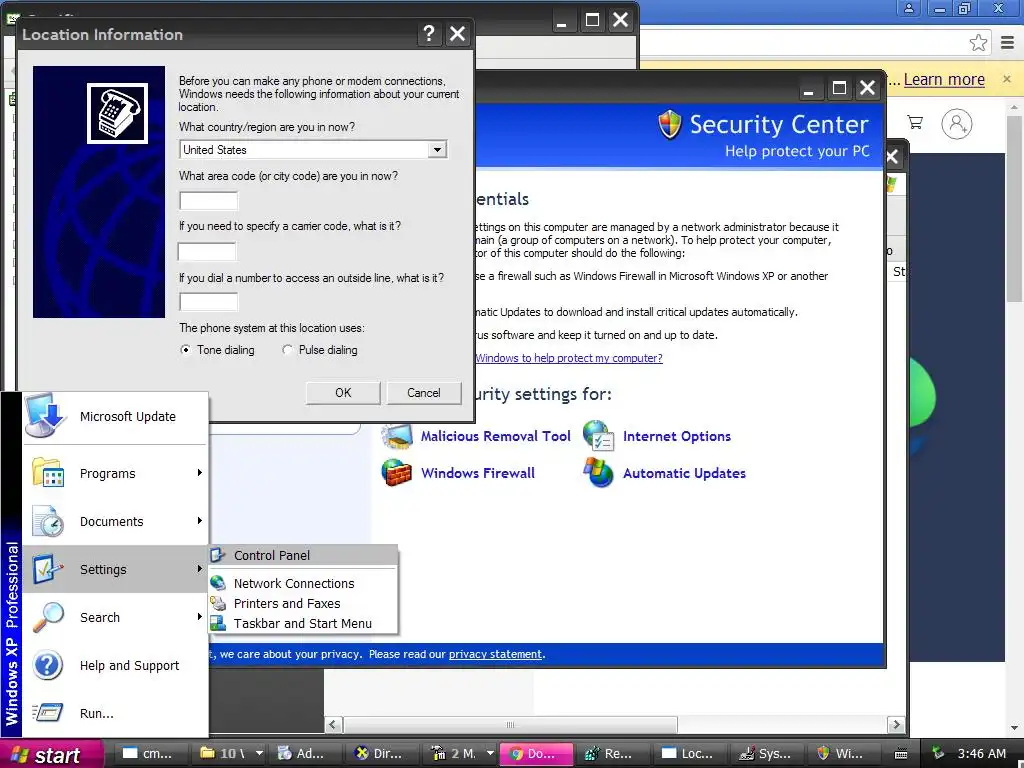Click the Printers and Faxes printer icon
Image resolution: width=1024 pixels, height=768 pixels.
pyautogui.click(x=218, y=603)
